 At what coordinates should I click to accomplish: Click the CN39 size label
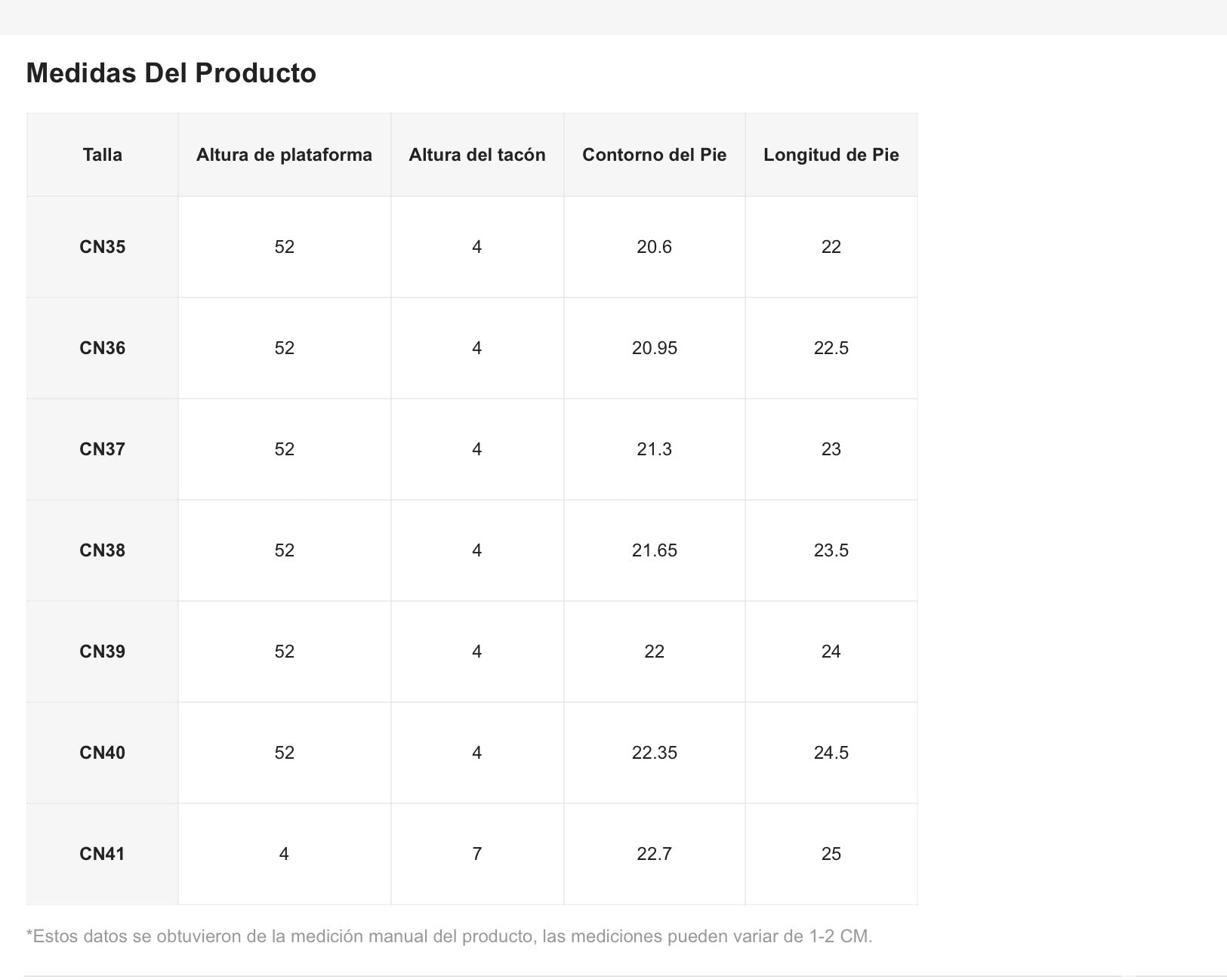(x=103, y=652)
